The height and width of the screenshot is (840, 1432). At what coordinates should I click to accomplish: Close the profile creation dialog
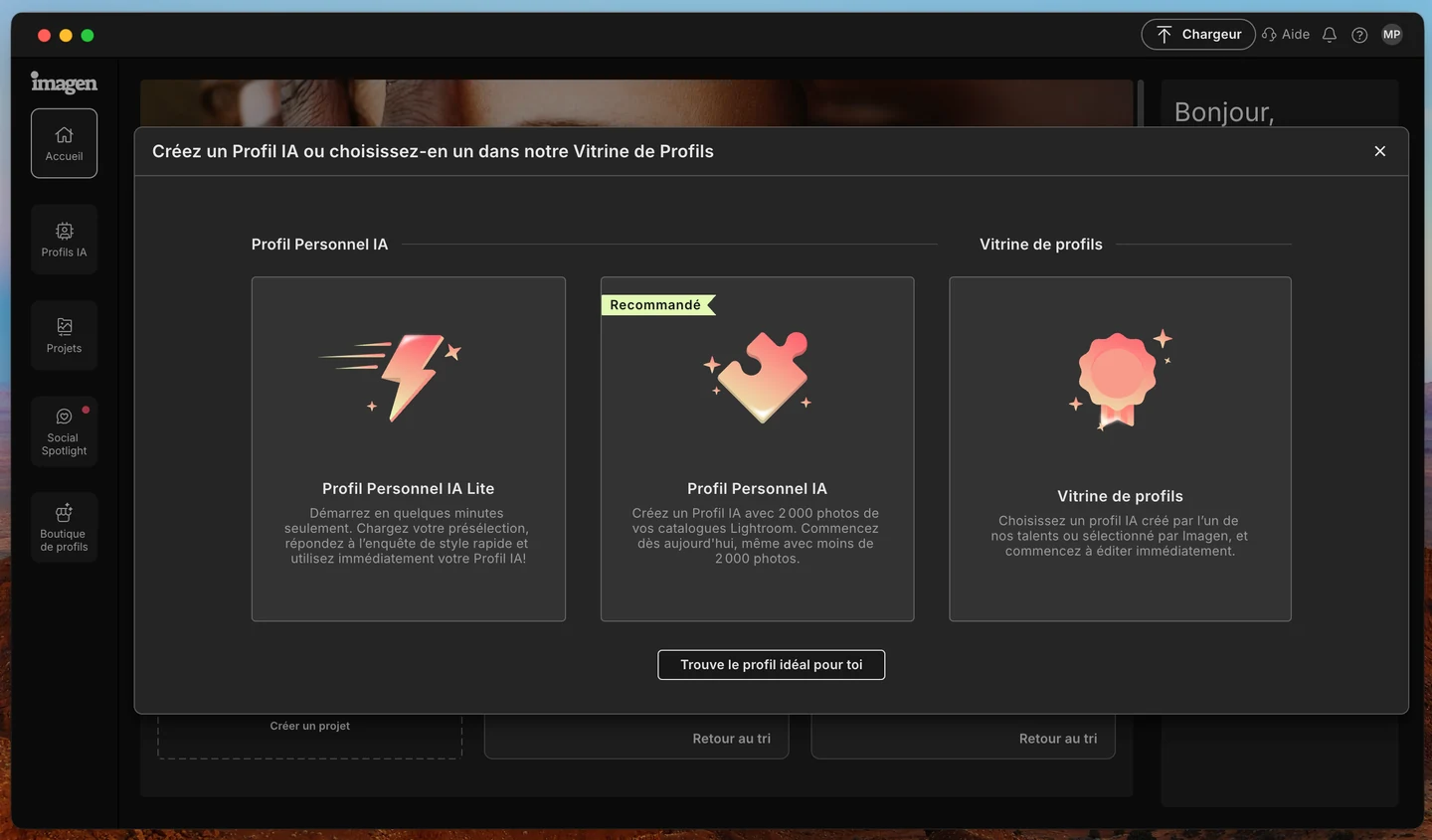[1380, 151]
